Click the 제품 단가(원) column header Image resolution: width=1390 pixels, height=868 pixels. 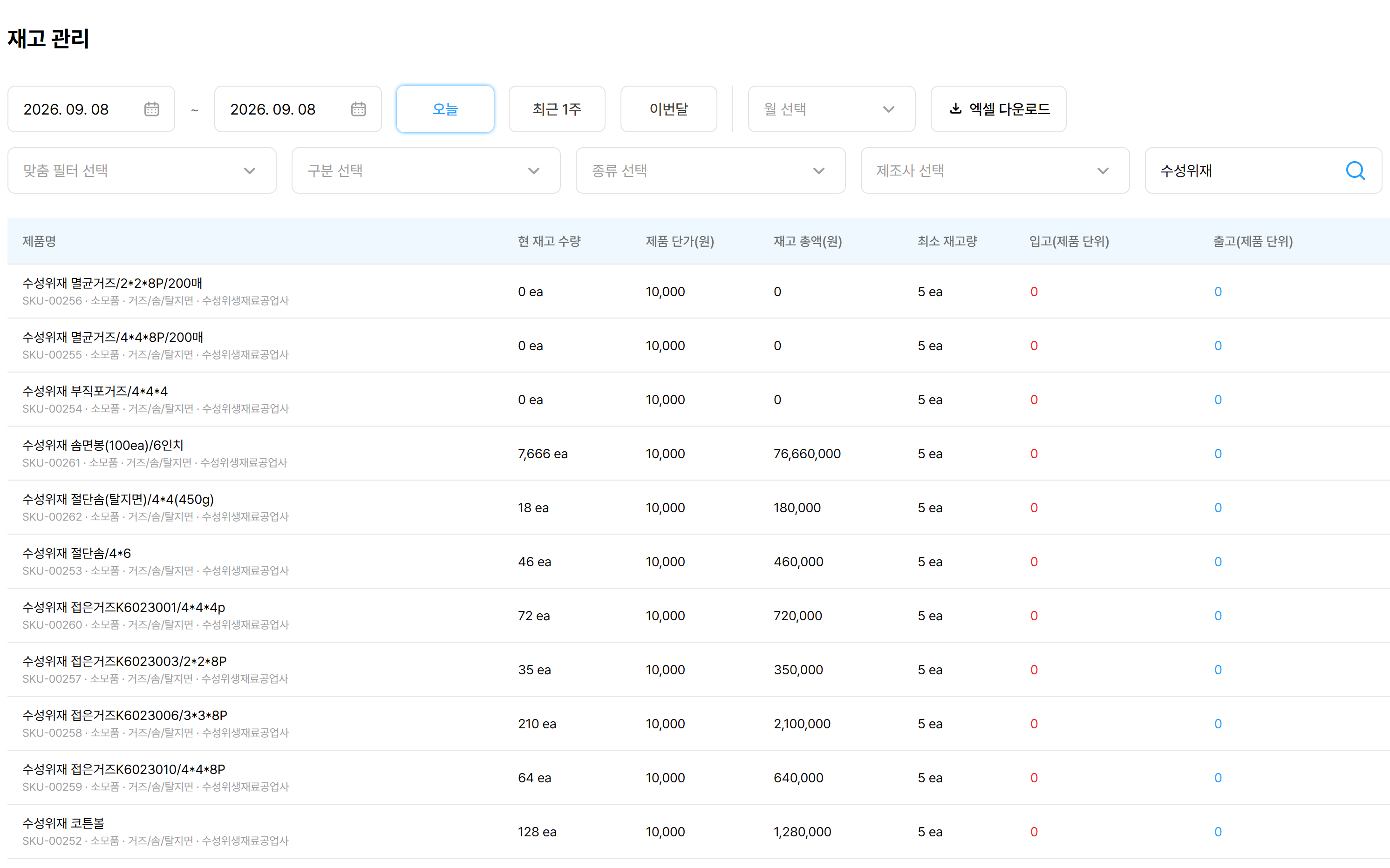coord(680,241)
